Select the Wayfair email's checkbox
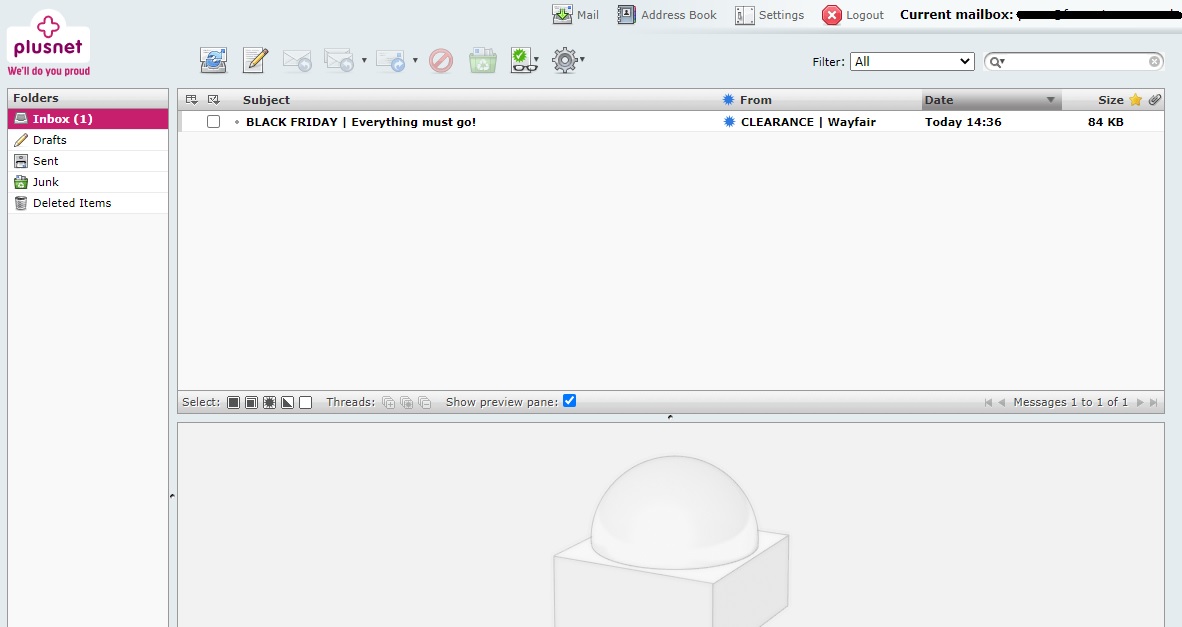This screenshot has height=627, width=1182. 213,121
